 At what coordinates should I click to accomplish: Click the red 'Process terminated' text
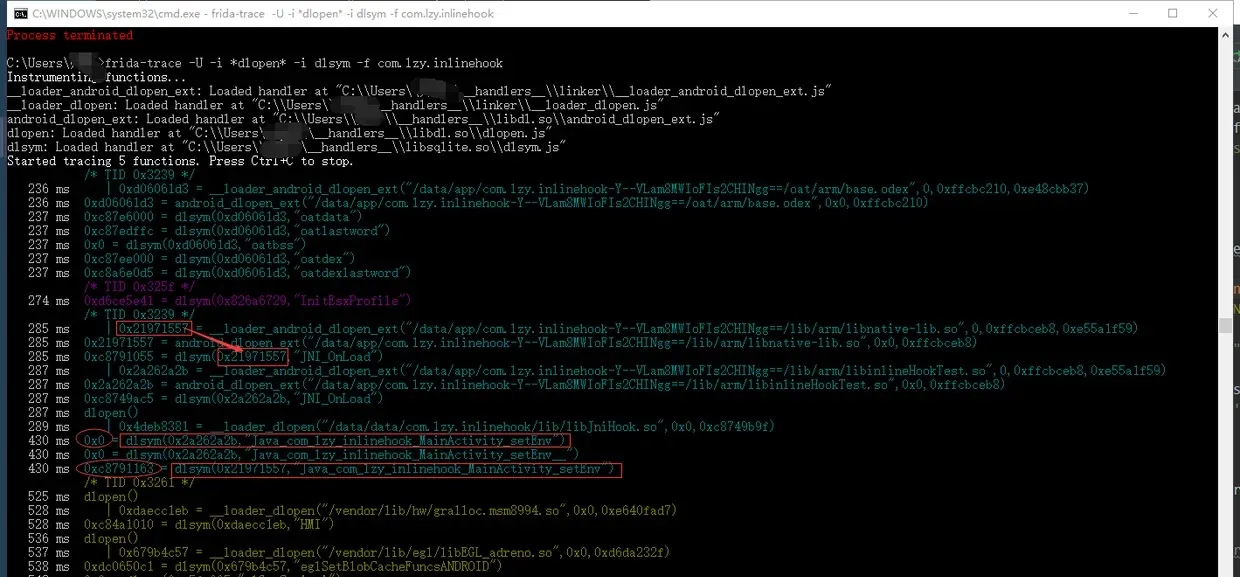[70, 35]
